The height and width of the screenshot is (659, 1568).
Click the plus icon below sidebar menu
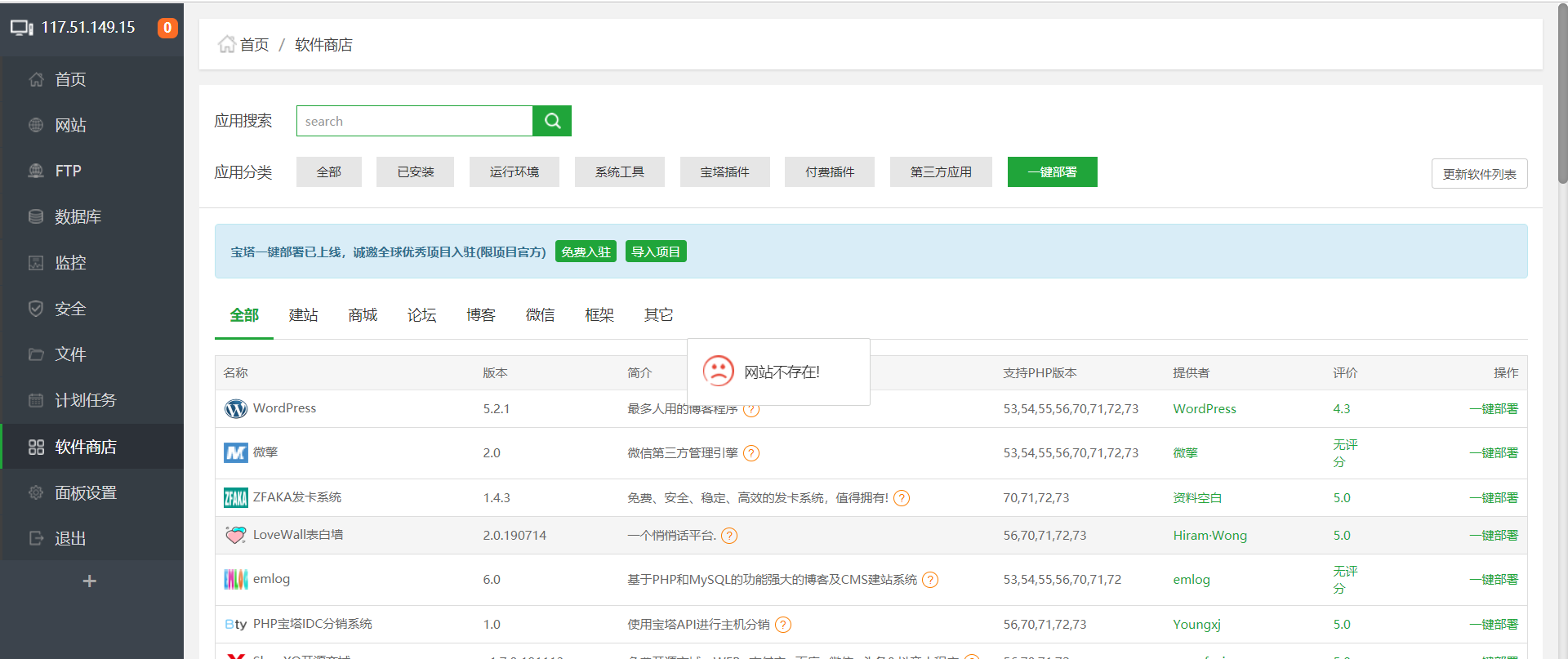[90, 581]
